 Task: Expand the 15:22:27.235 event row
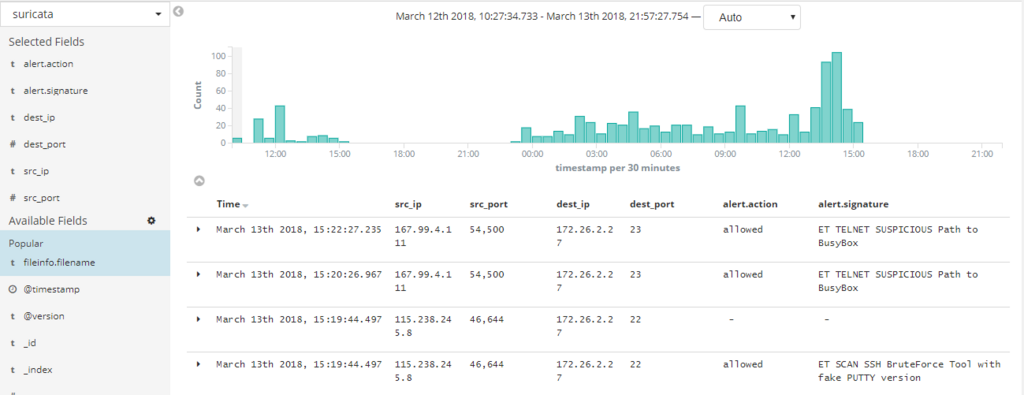coord(199,229)
